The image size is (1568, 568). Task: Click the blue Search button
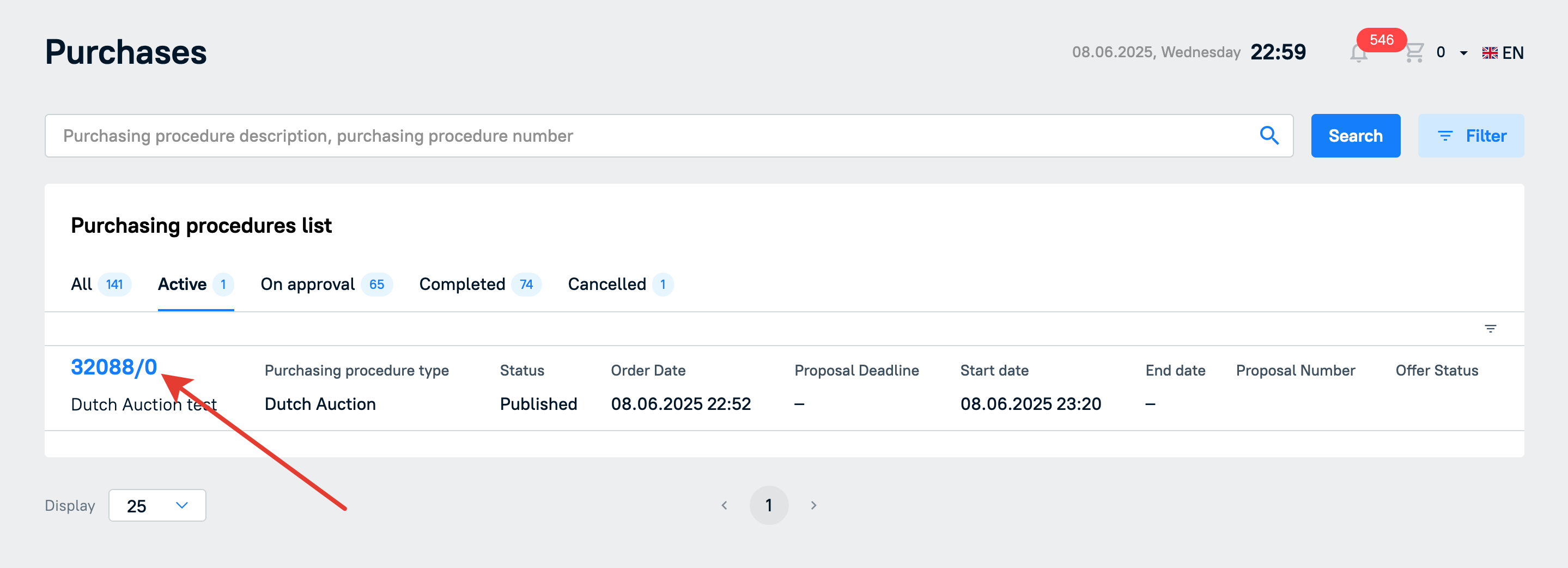click(x=1355, y=136)
